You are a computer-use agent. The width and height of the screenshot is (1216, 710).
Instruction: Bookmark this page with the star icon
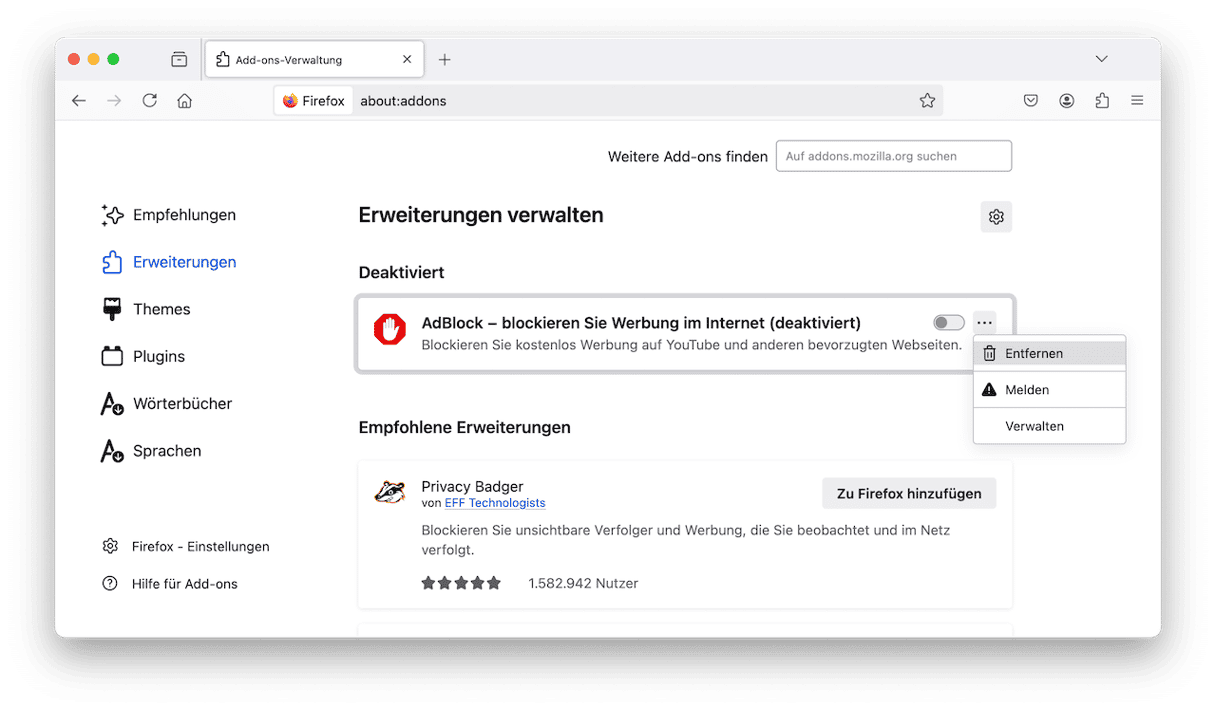(x=927, y=101)
